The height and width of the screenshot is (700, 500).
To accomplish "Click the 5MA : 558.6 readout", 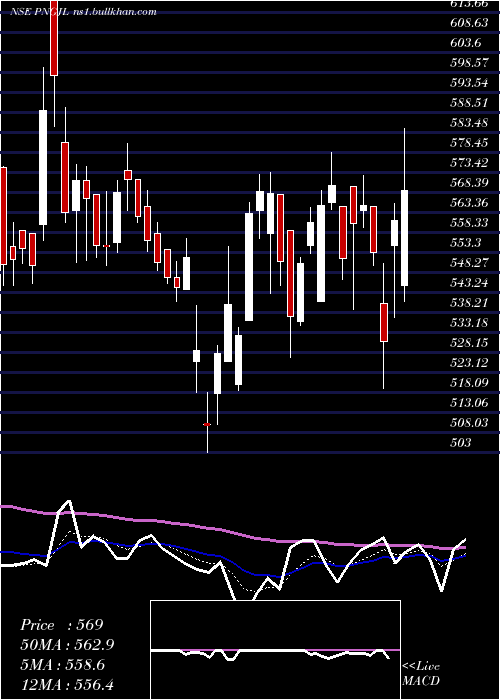I will (62, 665).
